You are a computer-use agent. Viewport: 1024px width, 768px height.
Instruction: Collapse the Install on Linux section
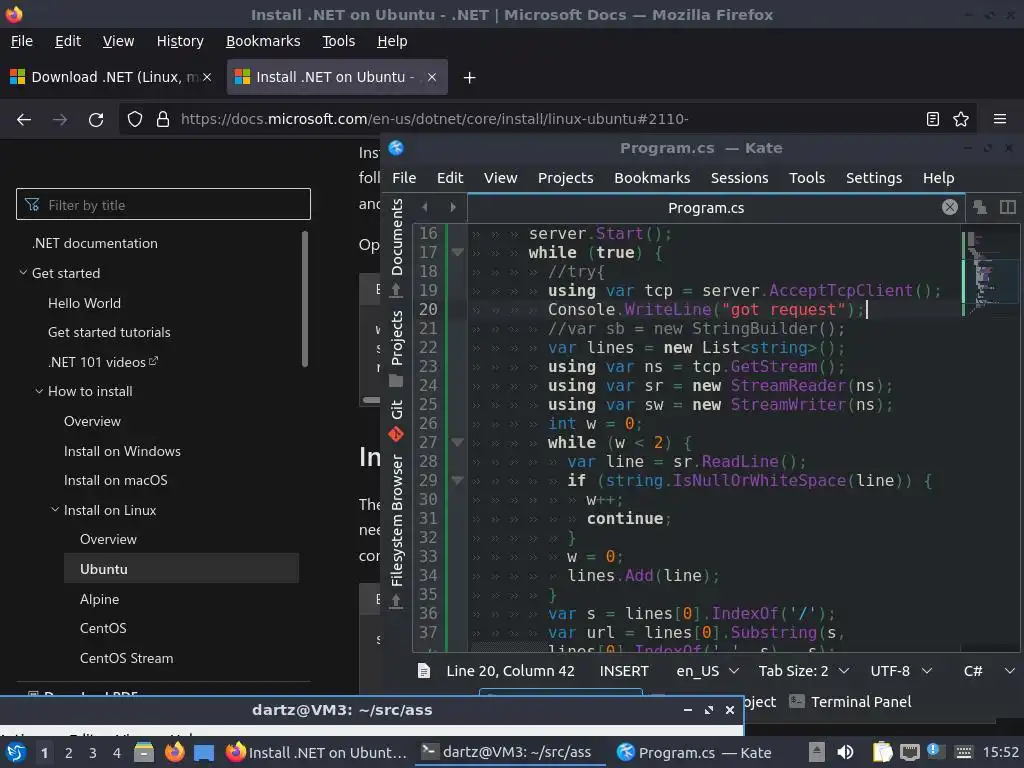tap(55, 510)
